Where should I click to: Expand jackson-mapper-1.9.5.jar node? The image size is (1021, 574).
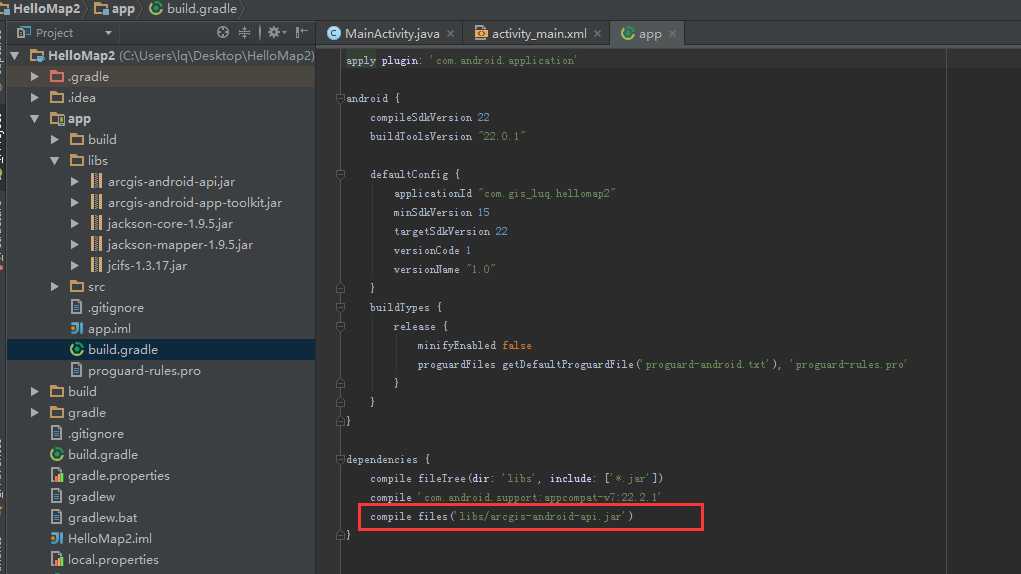75,245
